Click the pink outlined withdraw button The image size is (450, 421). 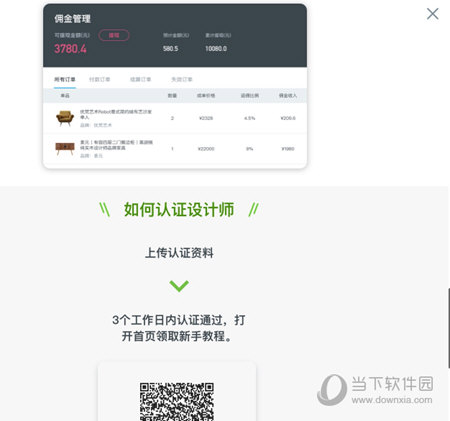click(x=114, y=35)
